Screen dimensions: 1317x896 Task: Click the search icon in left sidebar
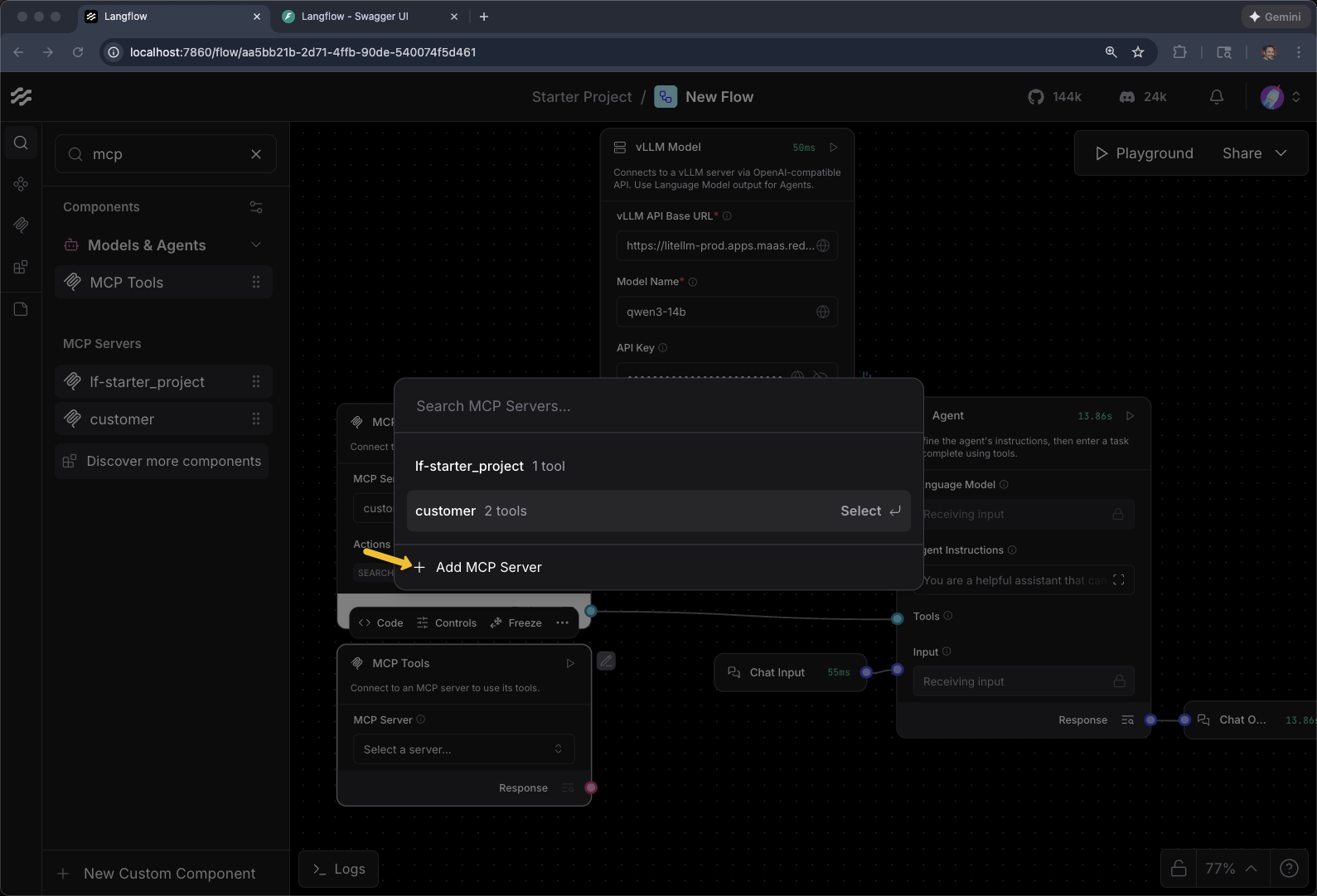[x=21, y=143]
